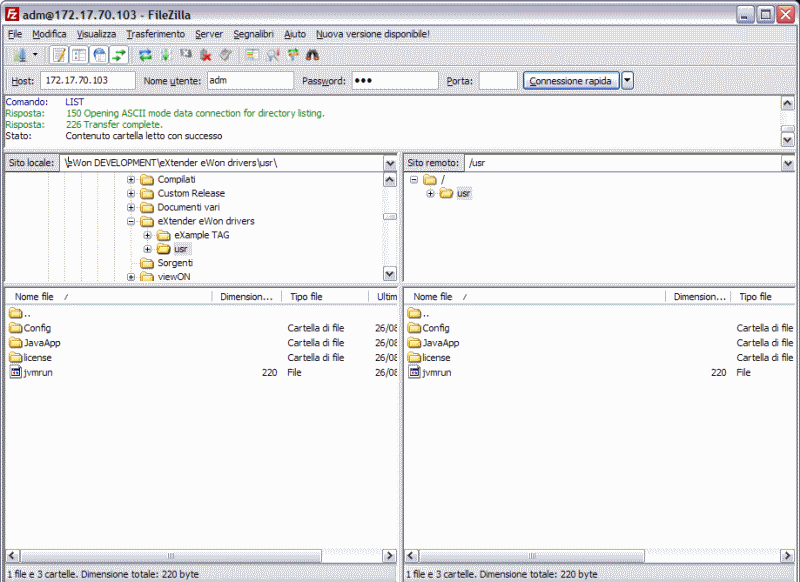Open the directory listing filters icon
The height and width of the screenshot is (582, 800).
click(252, 55)
